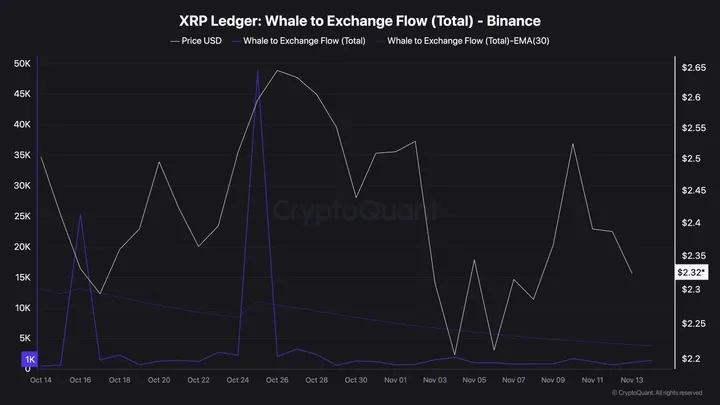Toggle Whale to Exchange Flow (Total) legend series
Screen dimensions: 720x405
click(x=305, y=41)
